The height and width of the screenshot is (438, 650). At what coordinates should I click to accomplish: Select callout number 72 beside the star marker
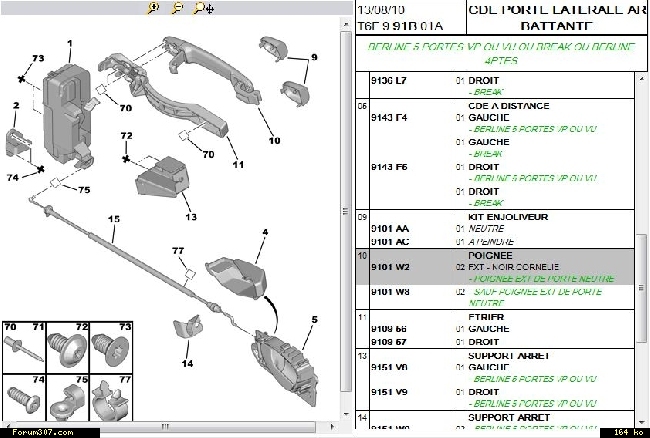126,136
